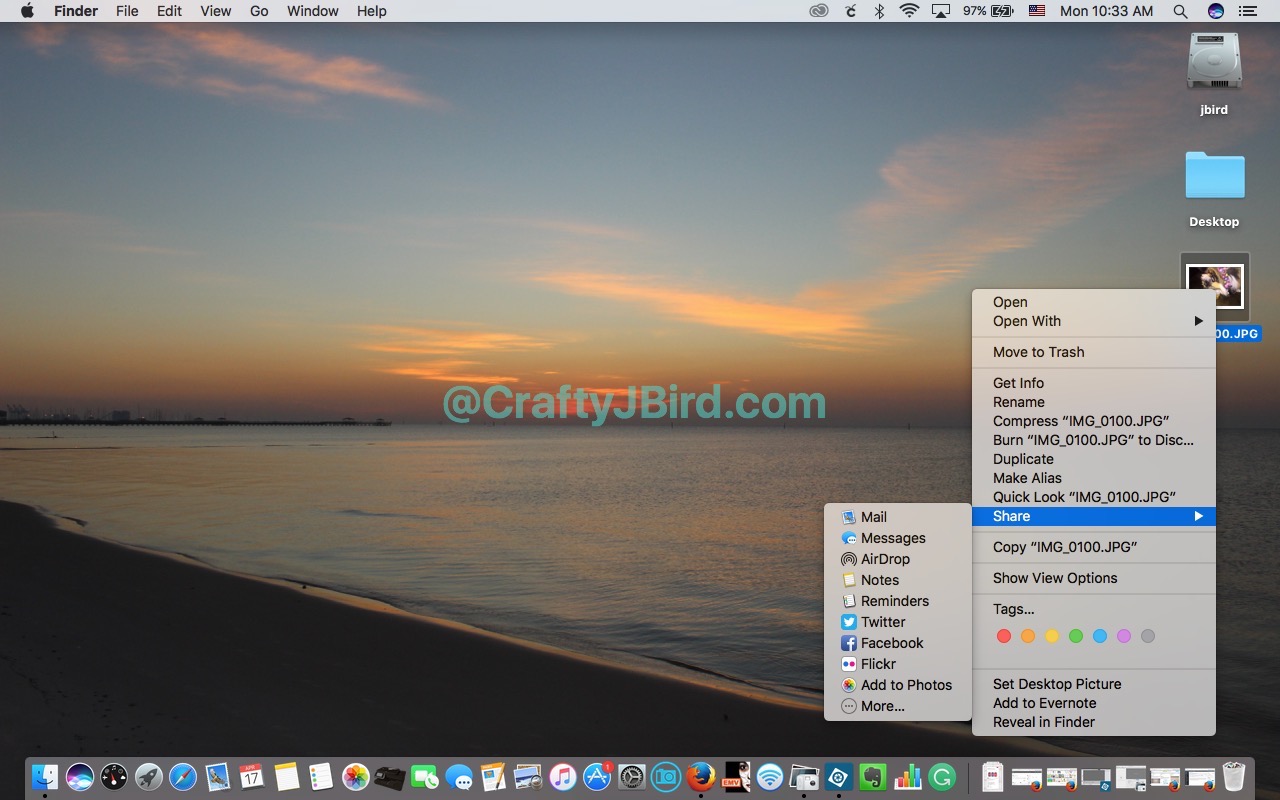Open the Bluetooth status menu
Viewport: 1280px width, 800px height.
[879, 11]
